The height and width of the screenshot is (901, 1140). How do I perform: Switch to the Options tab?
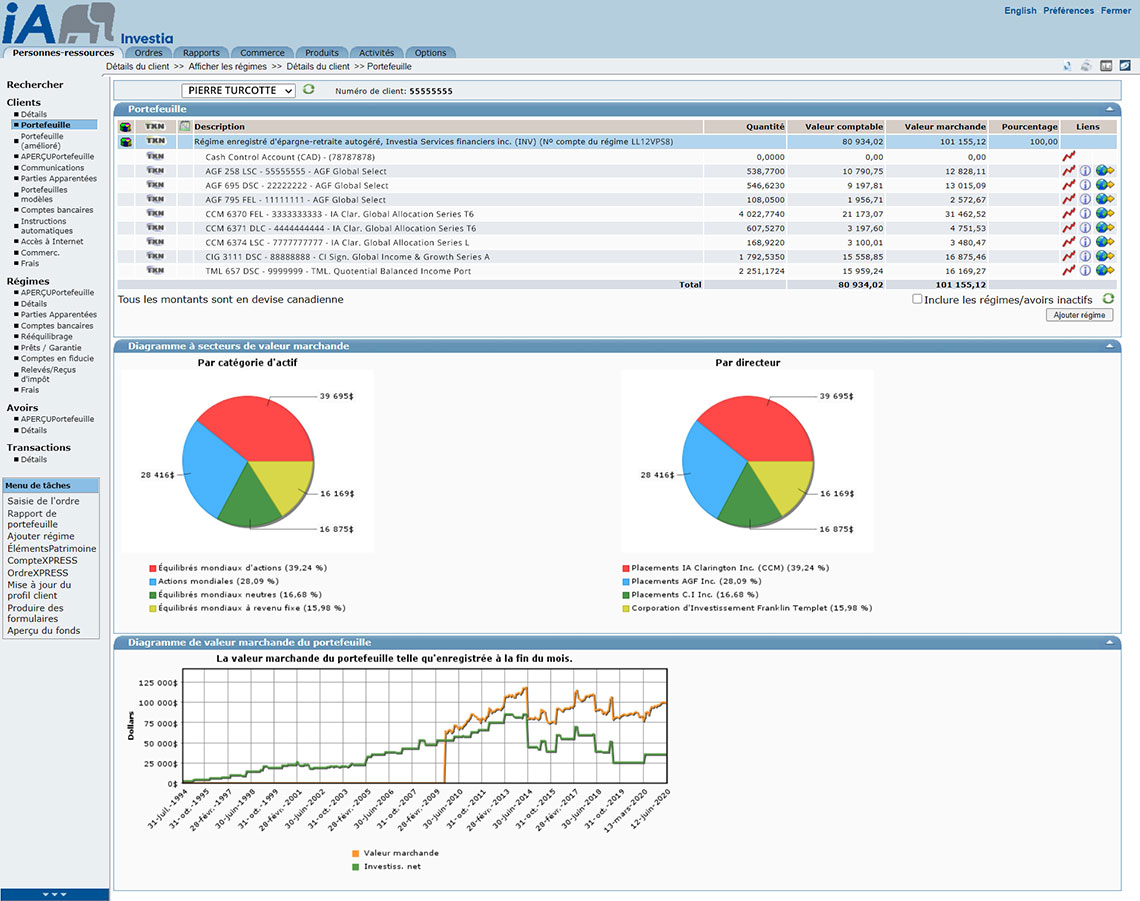pos(430,52)
